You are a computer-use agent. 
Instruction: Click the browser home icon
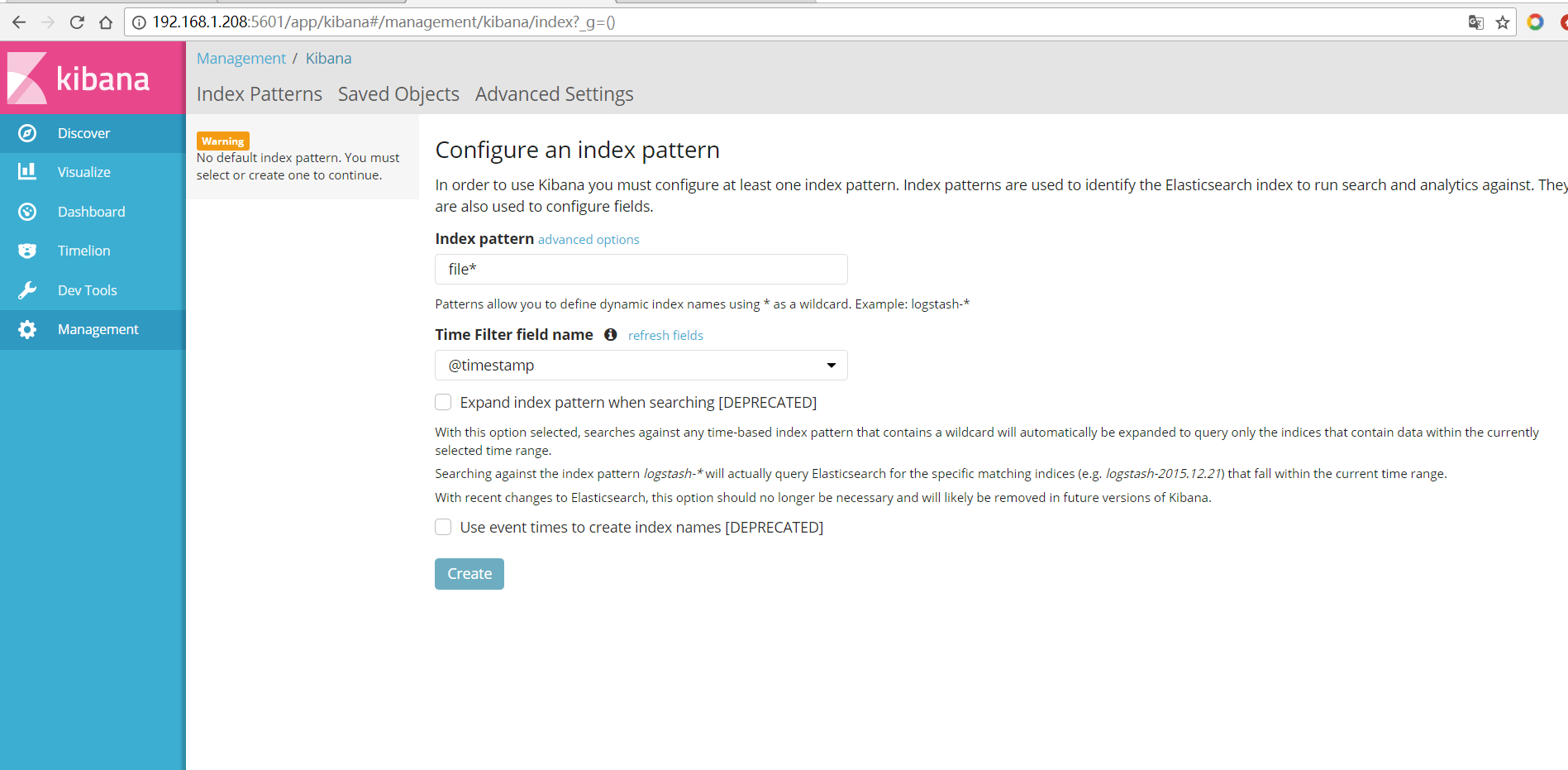106,22
